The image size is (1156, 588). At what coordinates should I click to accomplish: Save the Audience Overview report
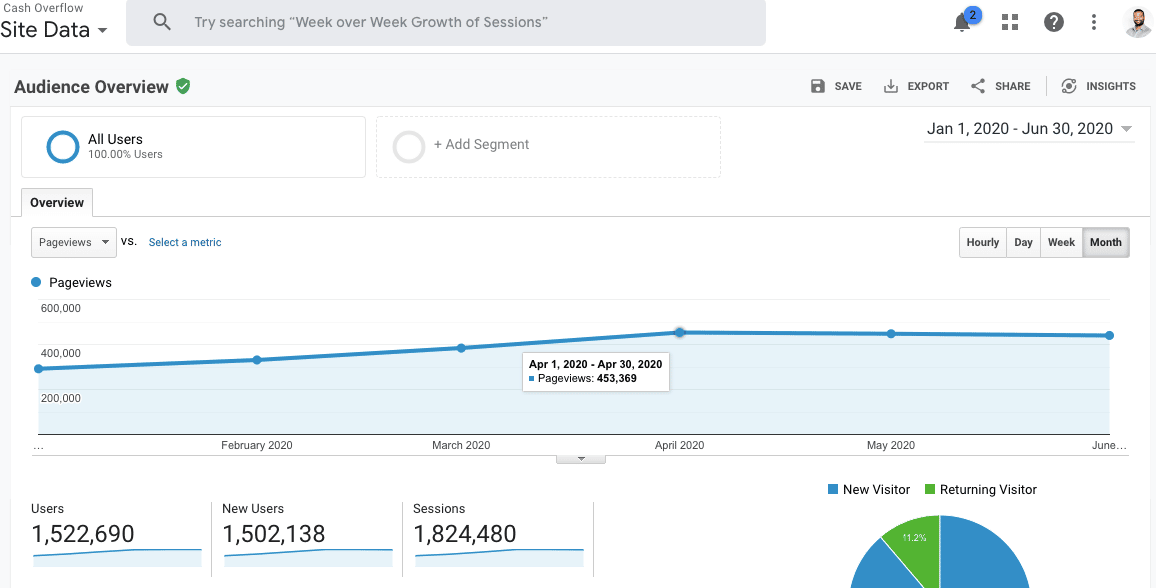[836, 86]
